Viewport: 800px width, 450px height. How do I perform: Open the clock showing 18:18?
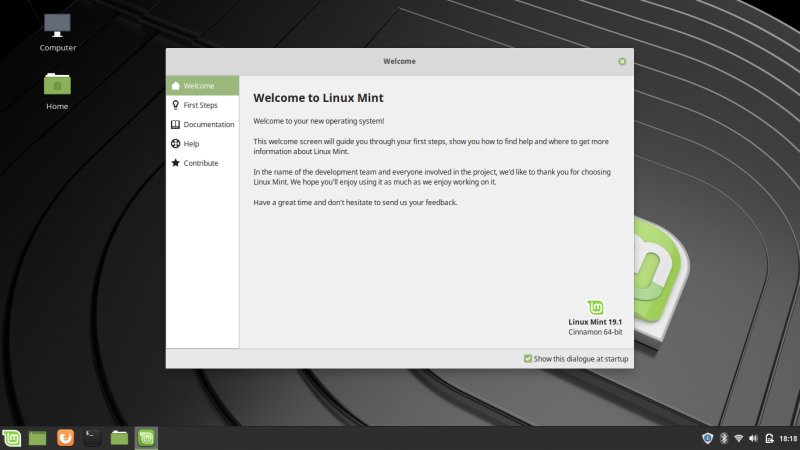point(788,438)
